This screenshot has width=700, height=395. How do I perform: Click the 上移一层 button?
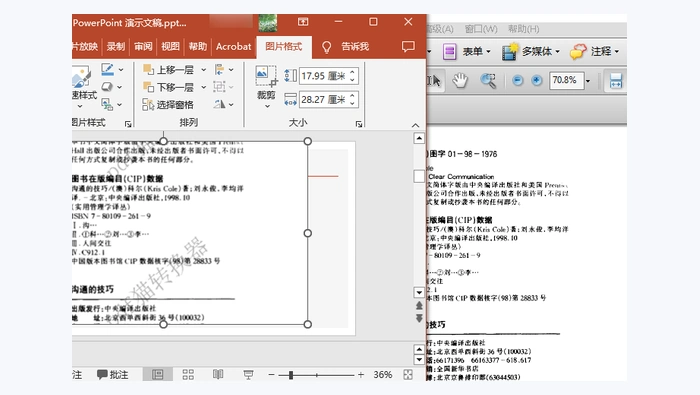168,70
